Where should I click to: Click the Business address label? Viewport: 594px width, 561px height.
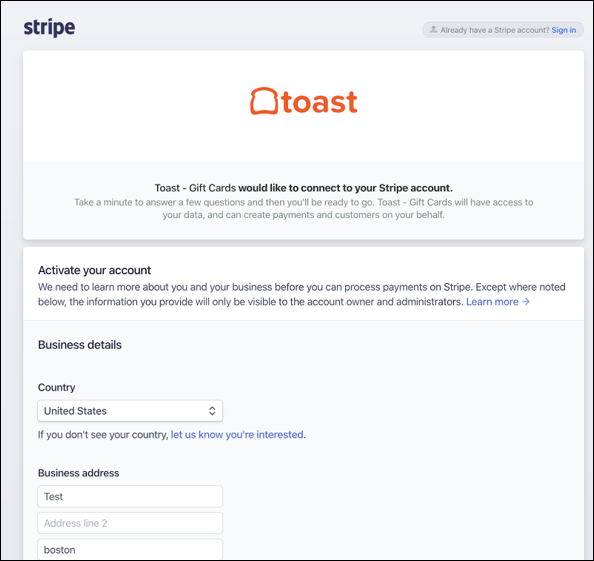pos(78,473)
